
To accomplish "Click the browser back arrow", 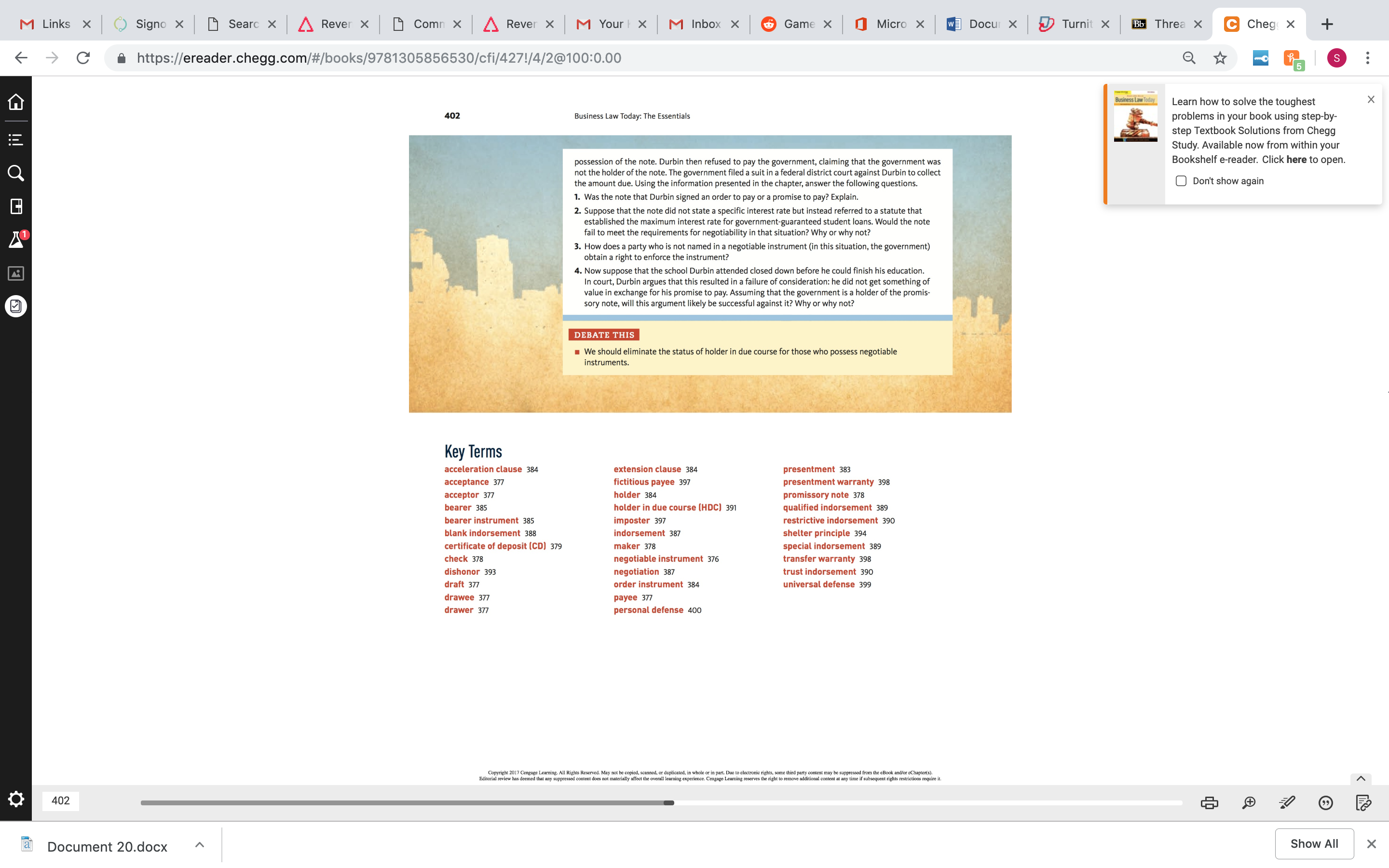I will tap(21, 58).
